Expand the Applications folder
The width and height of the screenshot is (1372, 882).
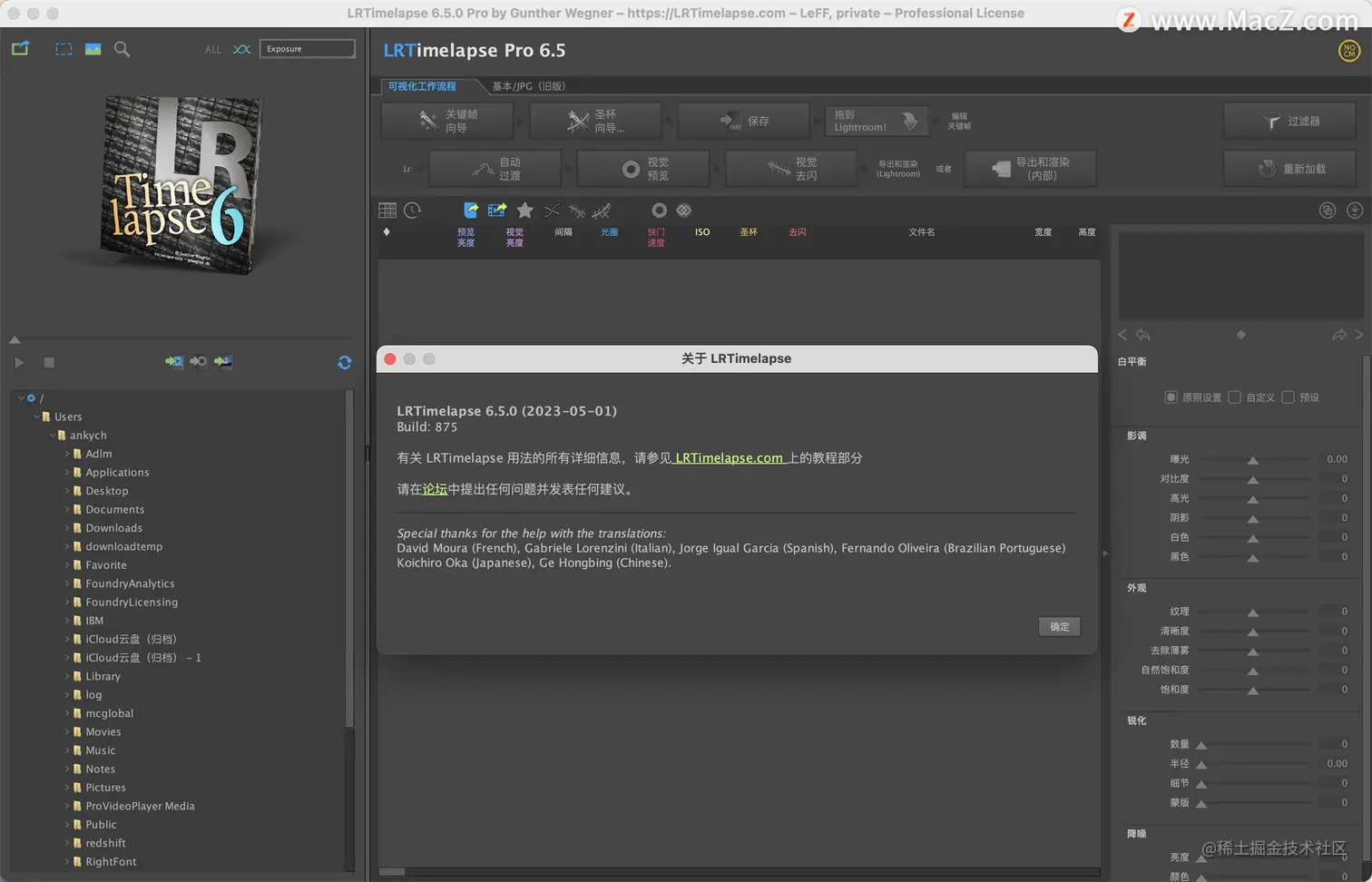point(67,473)
